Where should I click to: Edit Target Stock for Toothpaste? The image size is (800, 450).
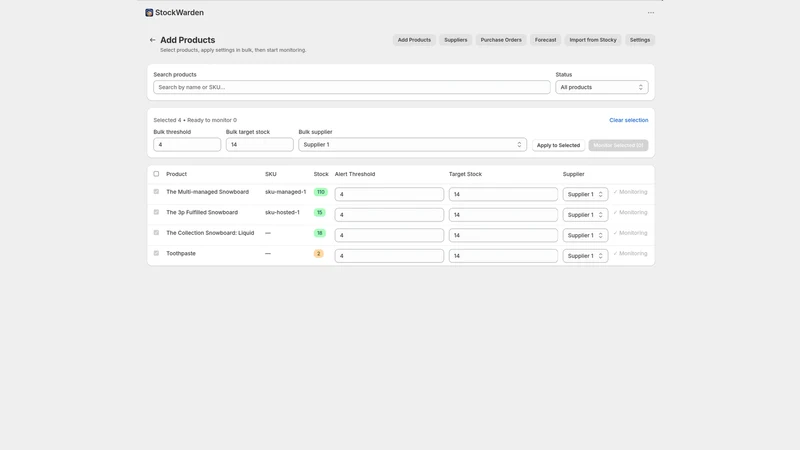coord(503,256)
